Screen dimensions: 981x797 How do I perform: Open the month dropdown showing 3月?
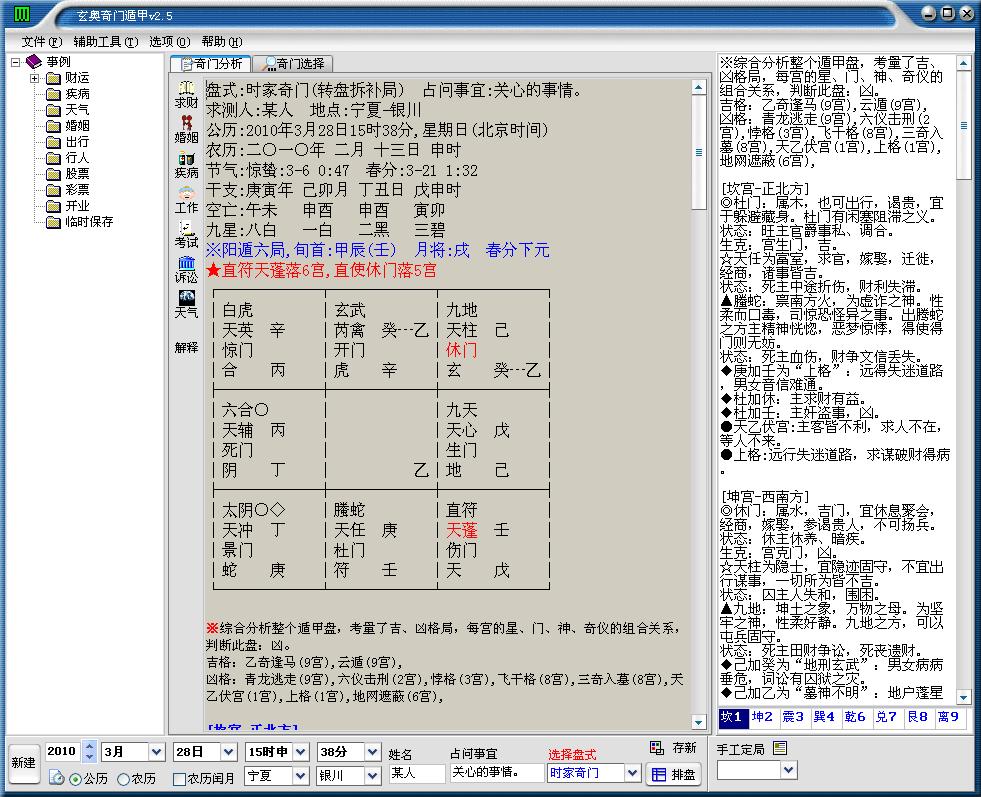click(155, 752)
